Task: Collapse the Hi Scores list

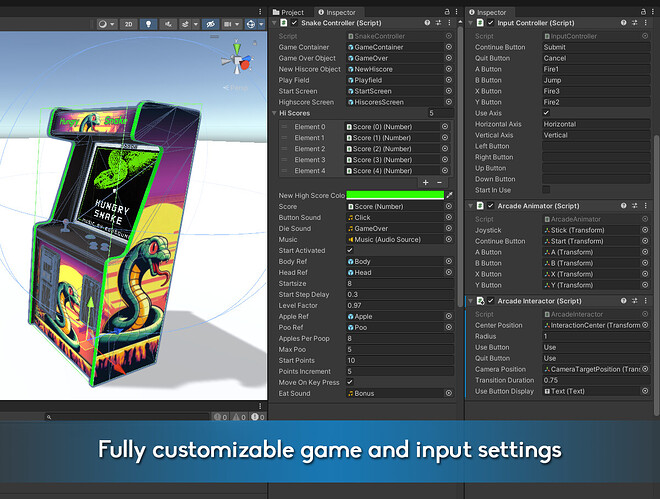Action: pos(274,113)
